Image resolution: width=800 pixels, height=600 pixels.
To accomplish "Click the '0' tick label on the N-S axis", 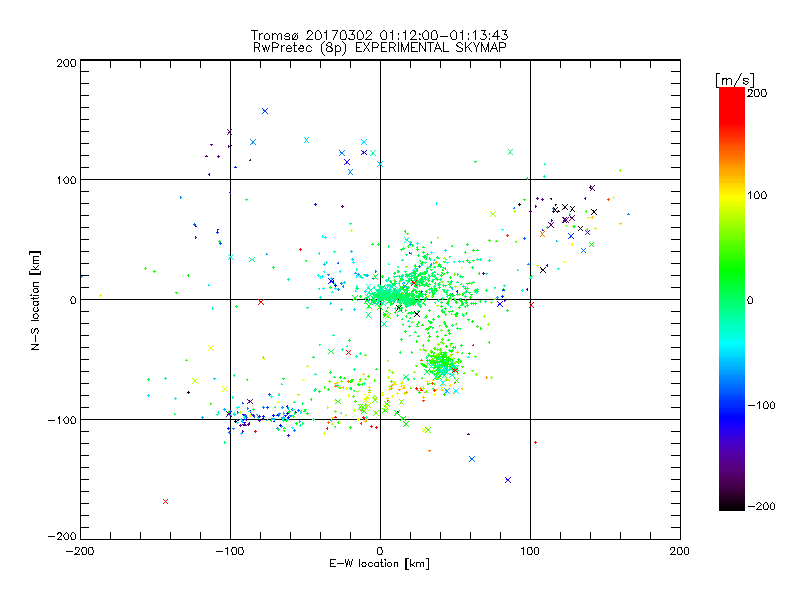I will tap(73, 300).
